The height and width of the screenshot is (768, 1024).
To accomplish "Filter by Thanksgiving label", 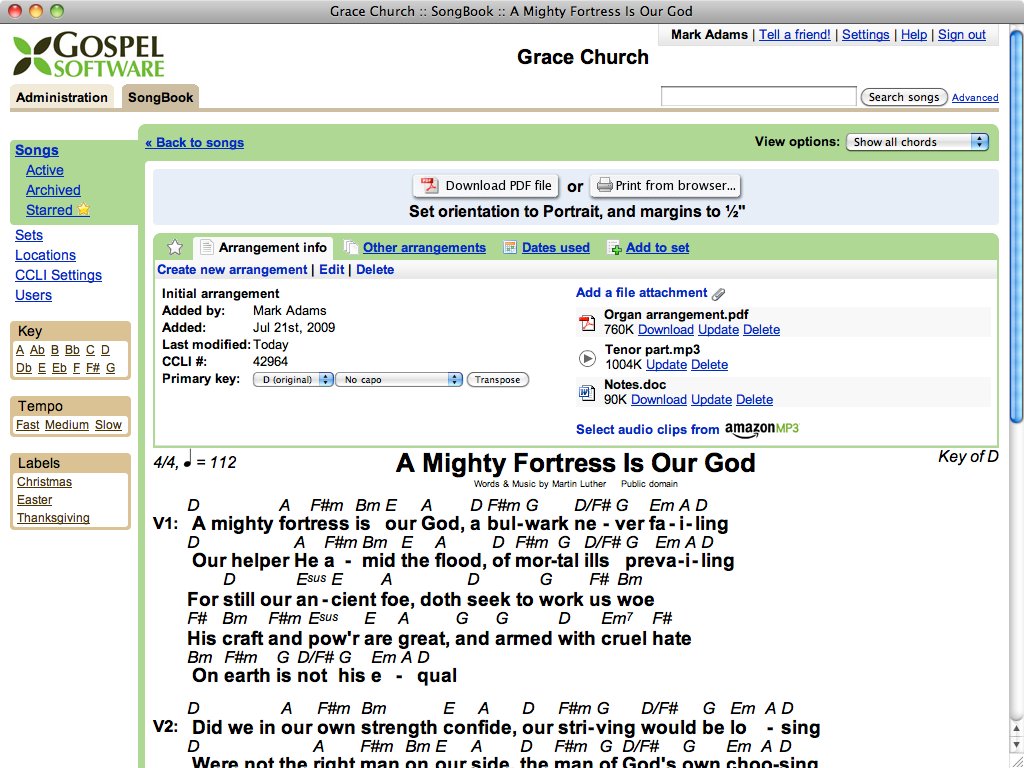I will click(x=53, y=517).
